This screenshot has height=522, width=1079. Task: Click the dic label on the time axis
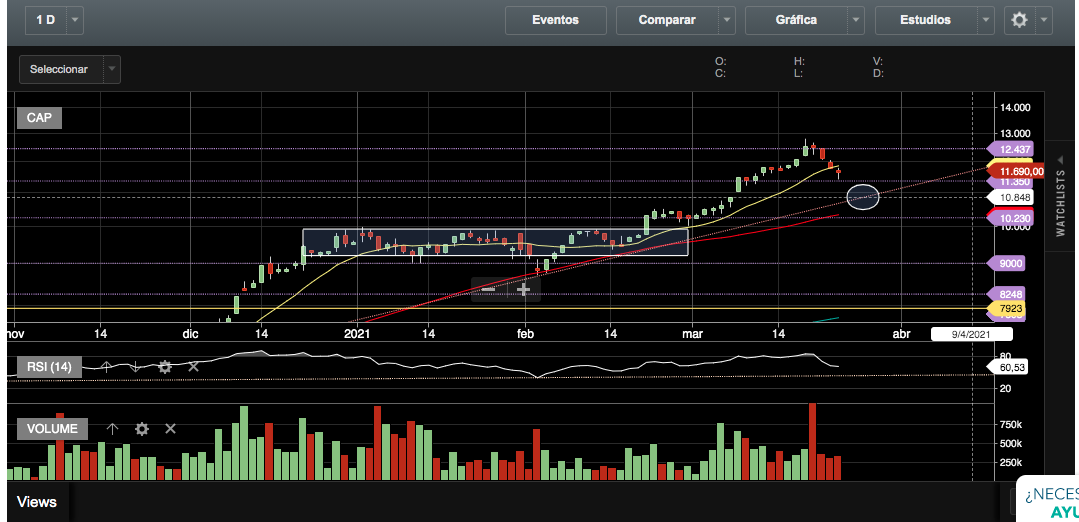(x=191, y=334)
